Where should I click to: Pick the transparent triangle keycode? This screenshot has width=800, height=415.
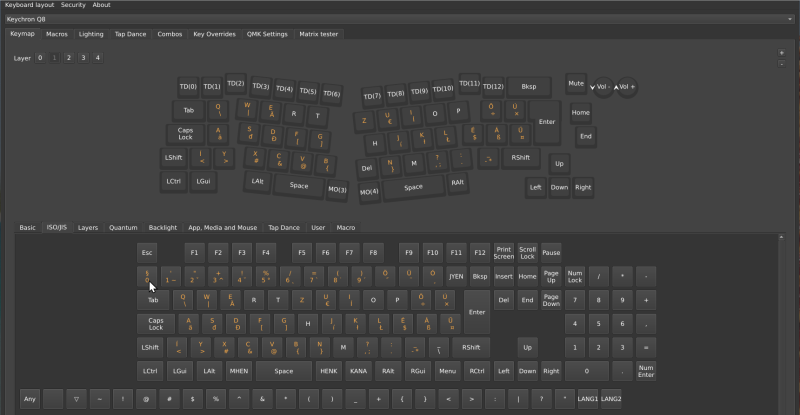tap(76, 399)
